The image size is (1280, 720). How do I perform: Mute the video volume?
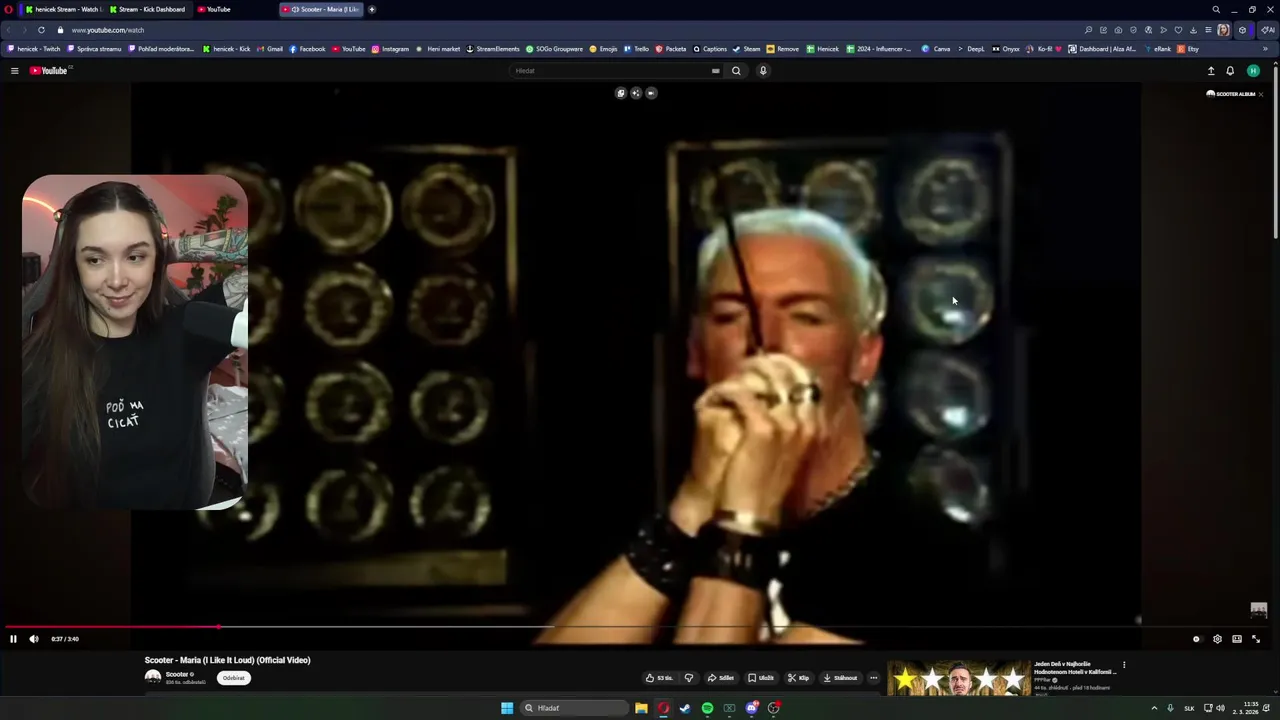click(x=34, y=639)
